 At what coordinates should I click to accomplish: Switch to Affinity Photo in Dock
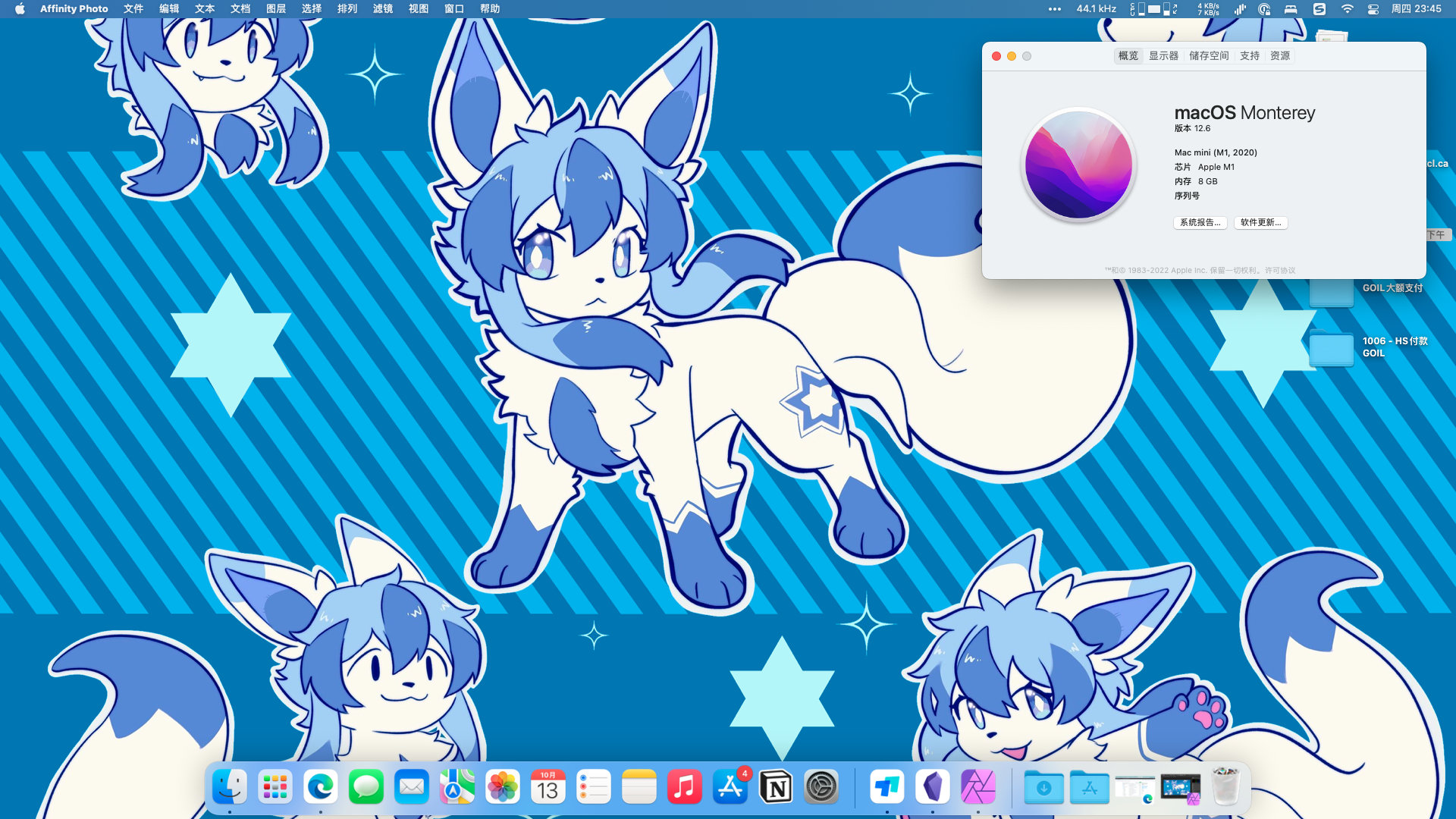(977, 787)
